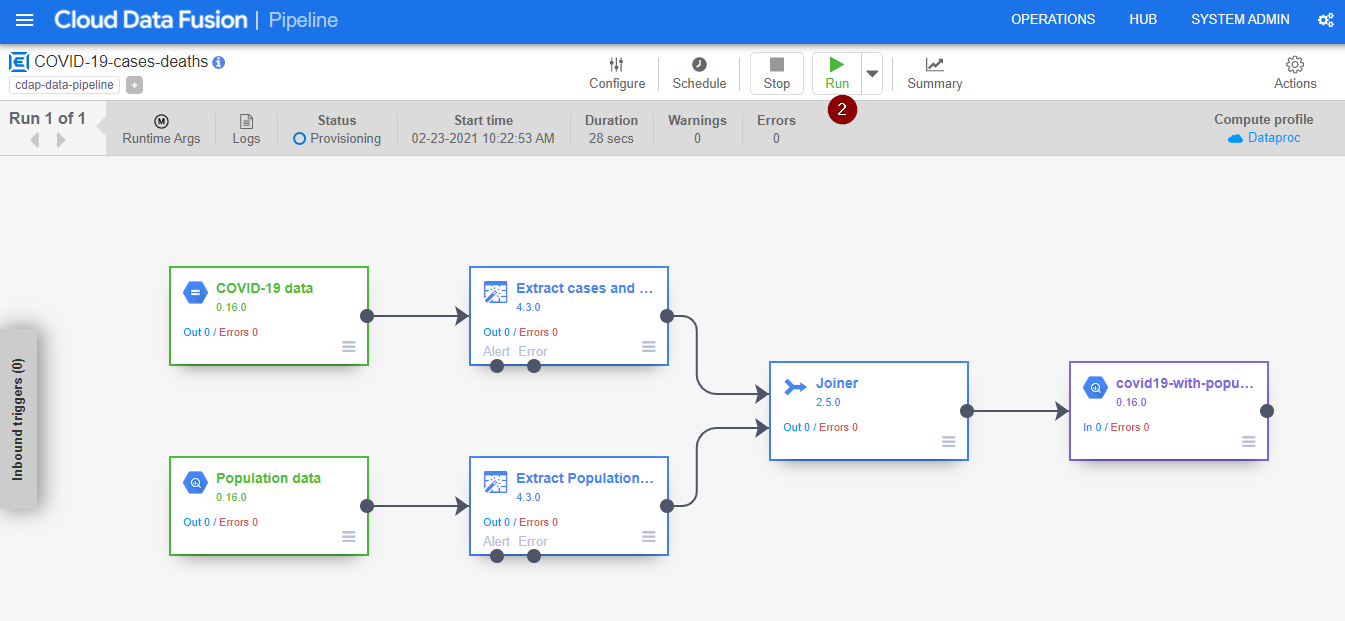Click the Population data node title

[x=268, y=478]
